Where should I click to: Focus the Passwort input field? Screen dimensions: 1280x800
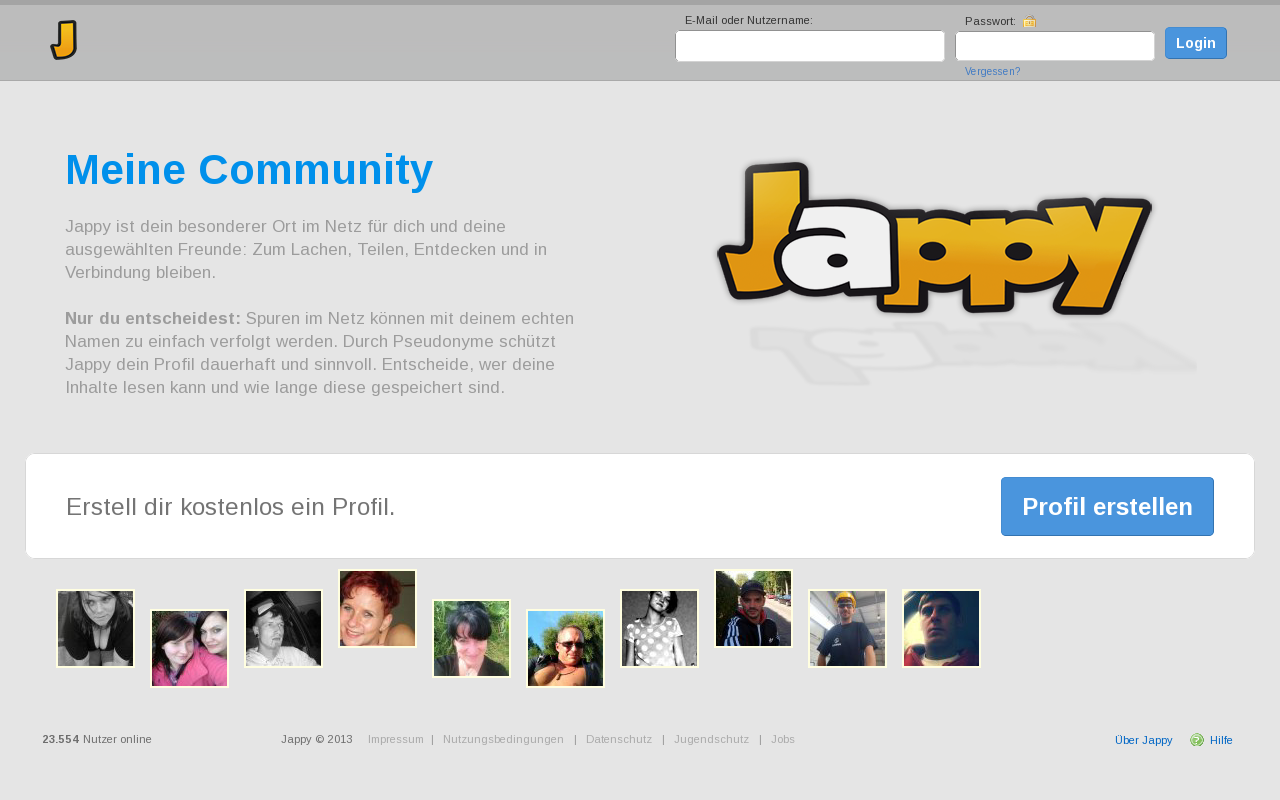coord(1055,46)
